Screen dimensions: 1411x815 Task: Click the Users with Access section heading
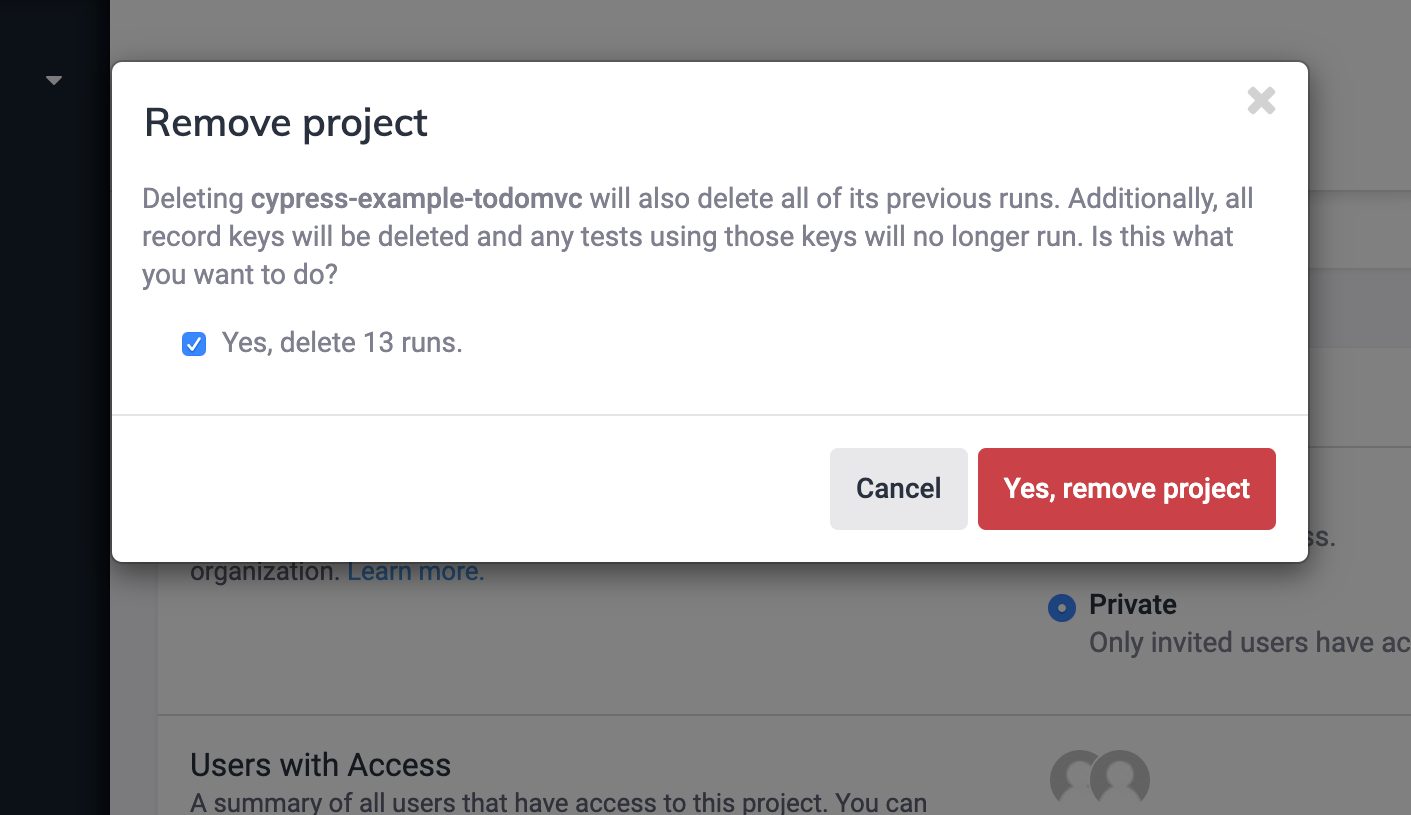click(x=320, y=764)
